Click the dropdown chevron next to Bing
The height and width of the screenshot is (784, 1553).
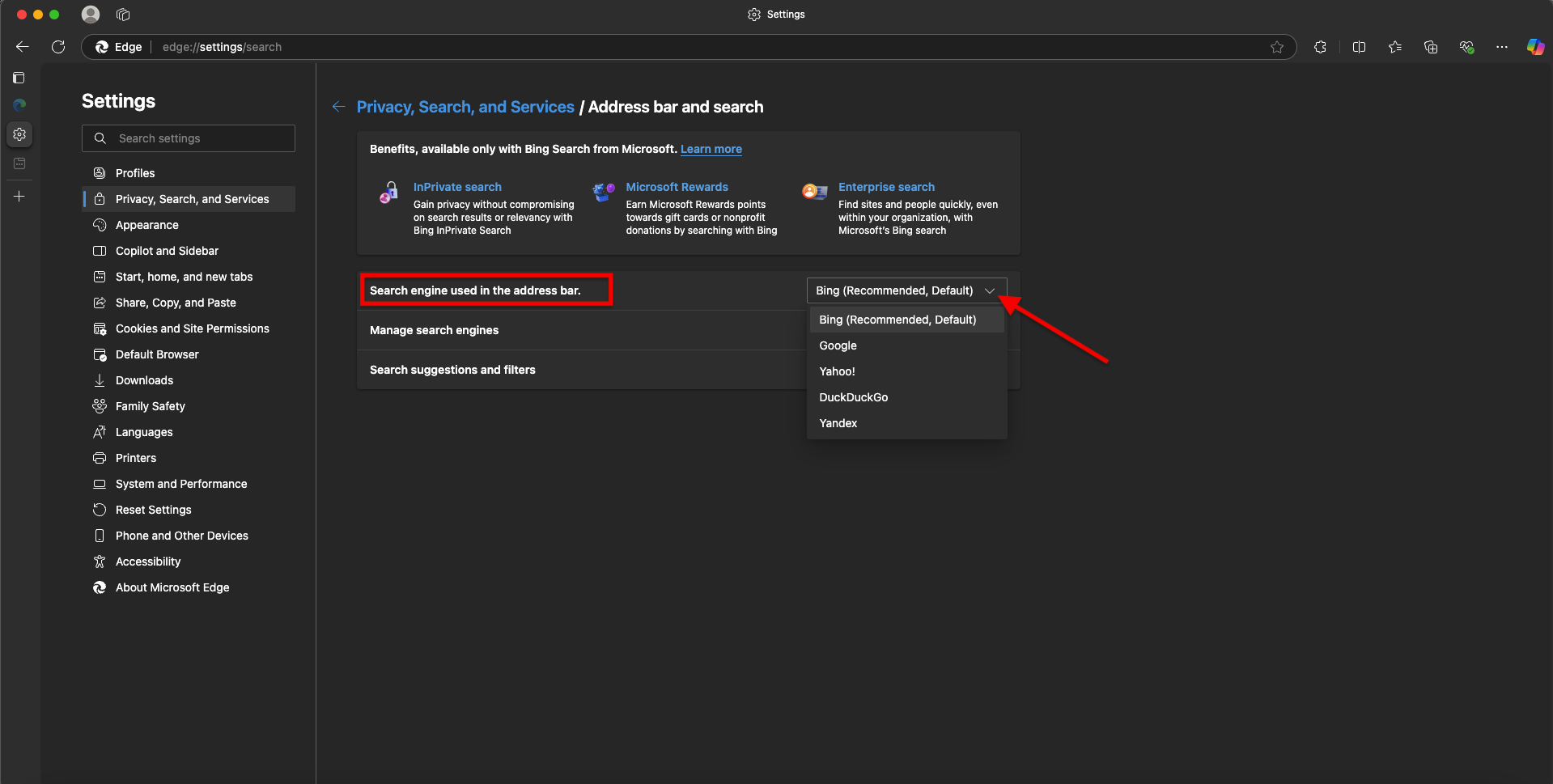point(990,290)
